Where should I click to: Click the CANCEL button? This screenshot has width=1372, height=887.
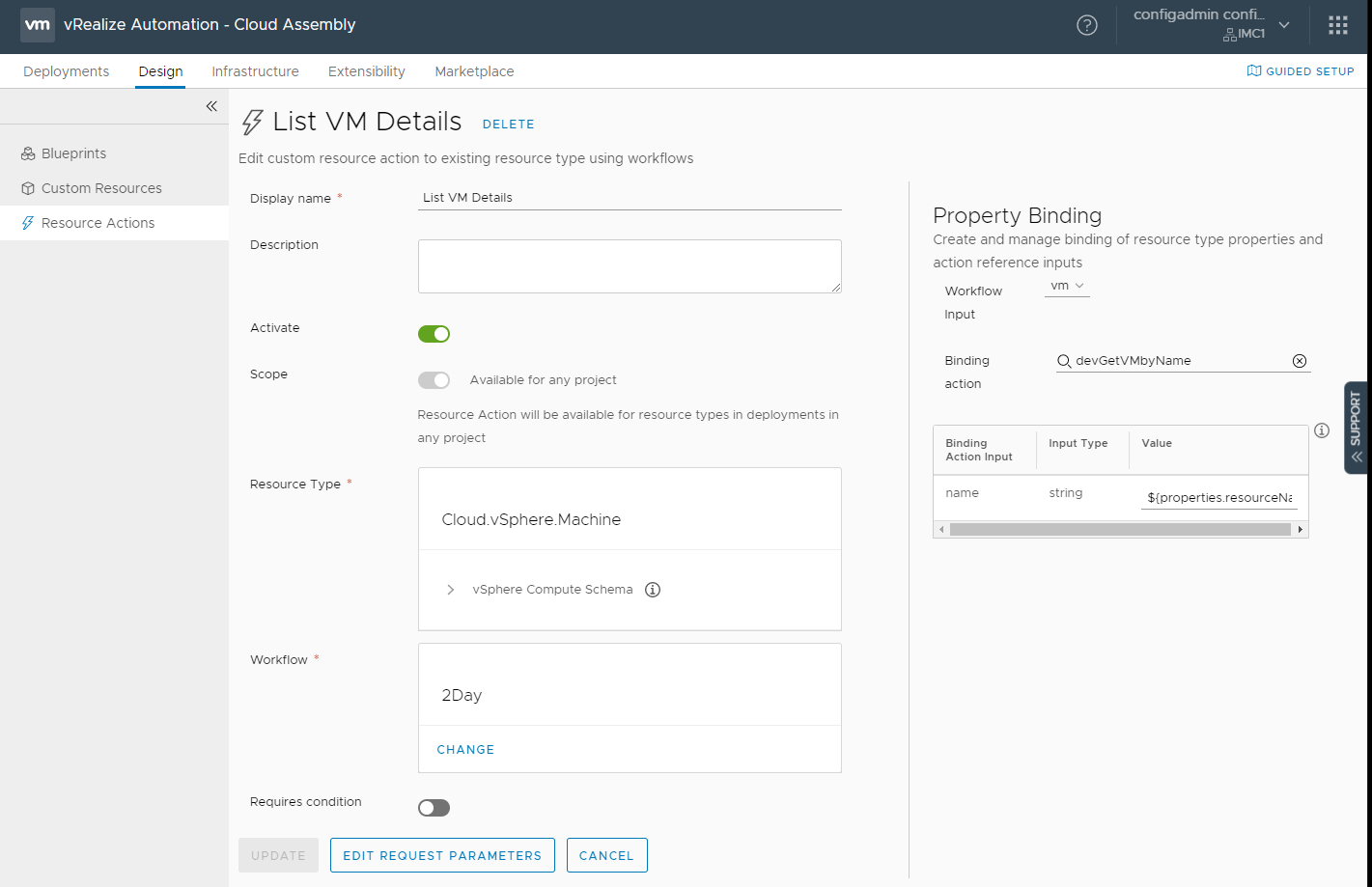coord(606,855)
